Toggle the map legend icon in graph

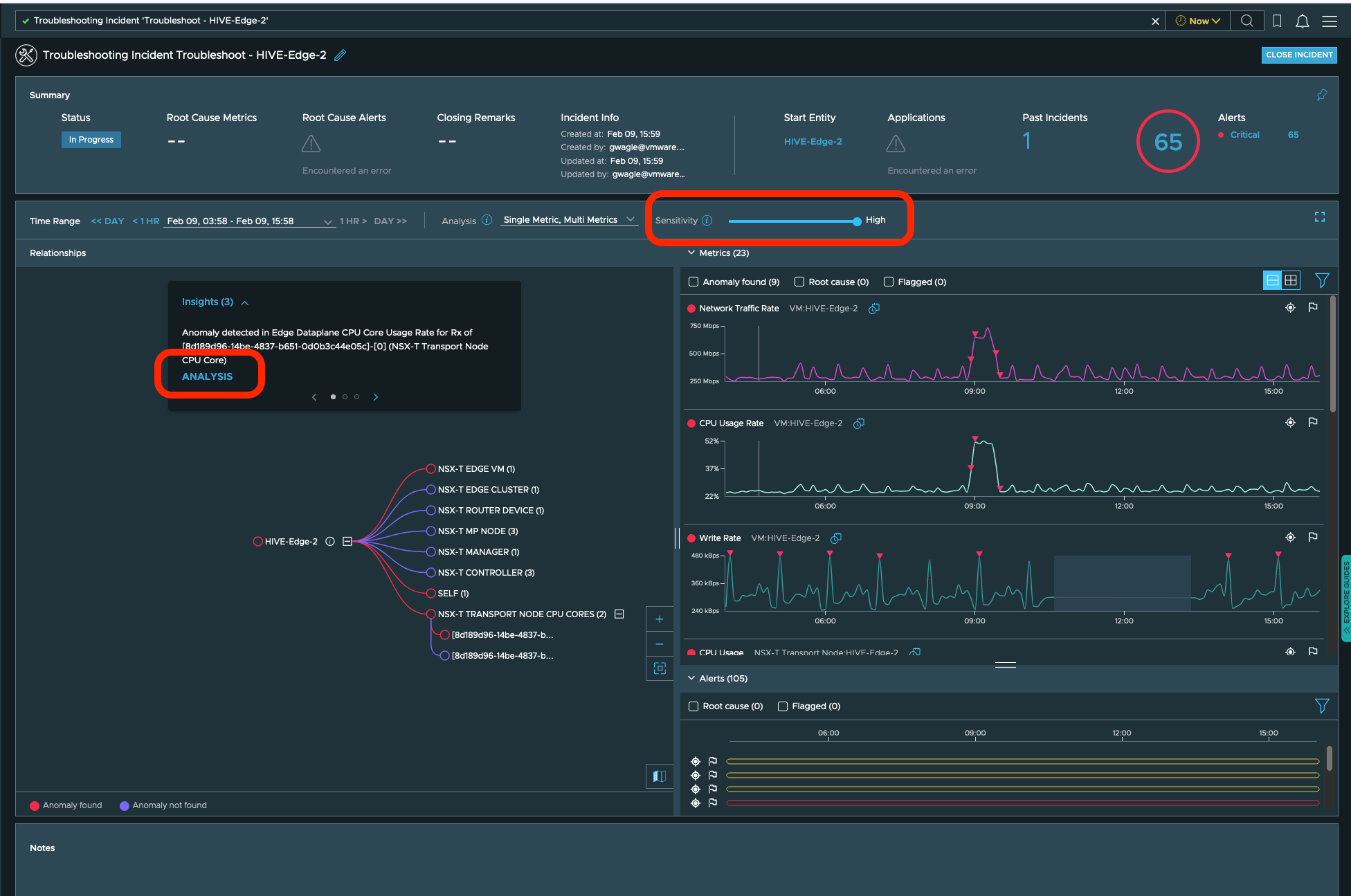tap(660, 776)
